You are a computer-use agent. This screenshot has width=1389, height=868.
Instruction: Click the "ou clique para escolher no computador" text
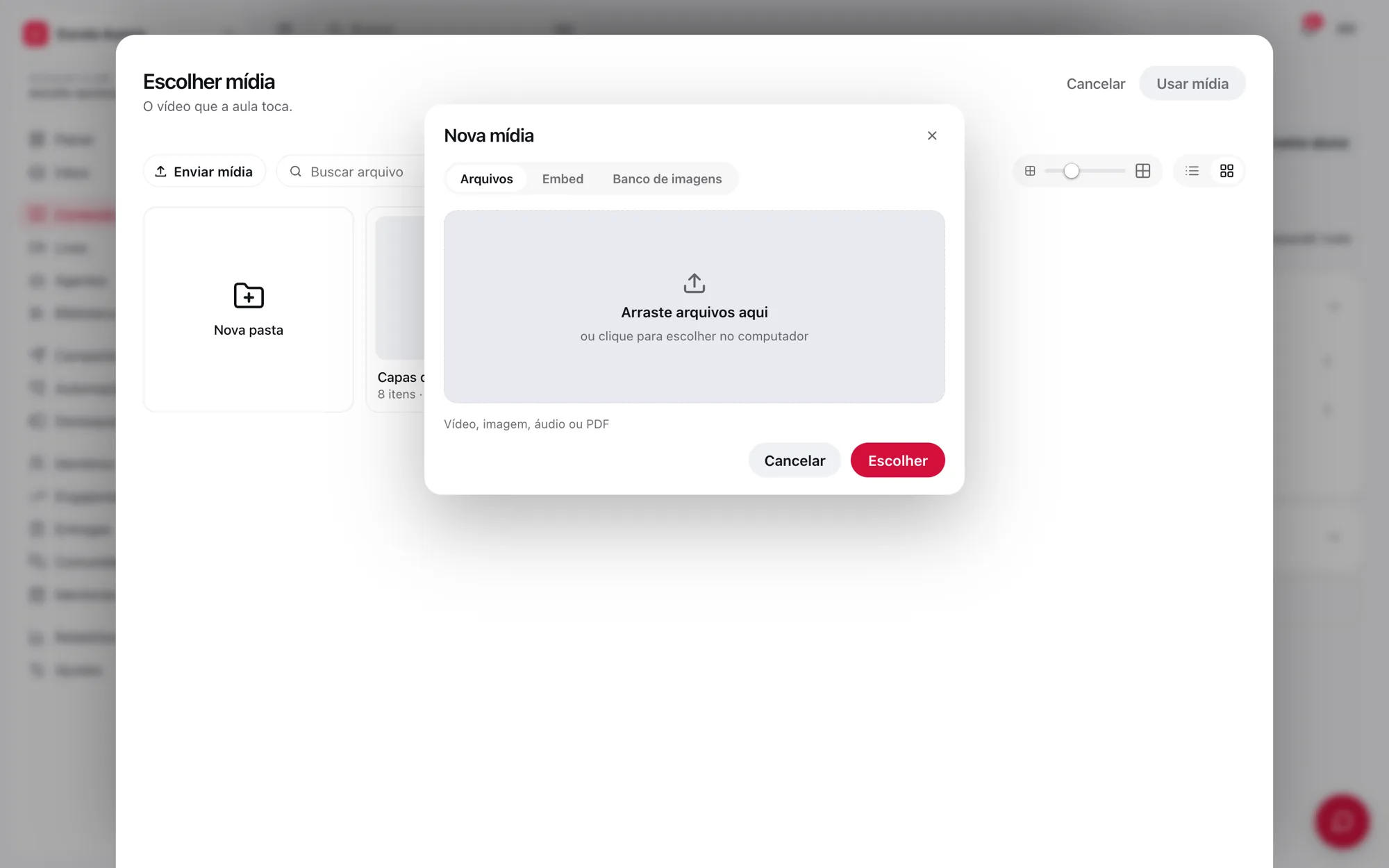click(x=694, y=336)
